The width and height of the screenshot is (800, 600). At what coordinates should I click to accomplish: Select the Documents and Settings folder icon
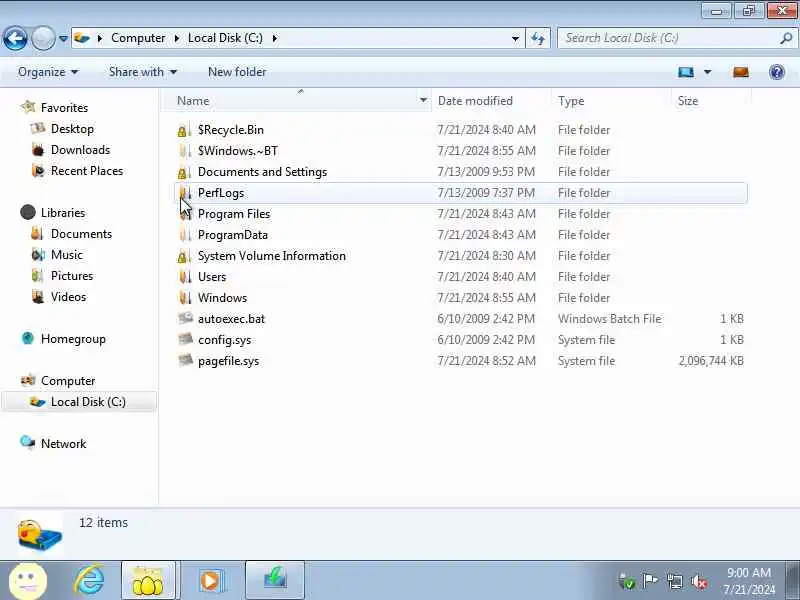click(185, 172)
